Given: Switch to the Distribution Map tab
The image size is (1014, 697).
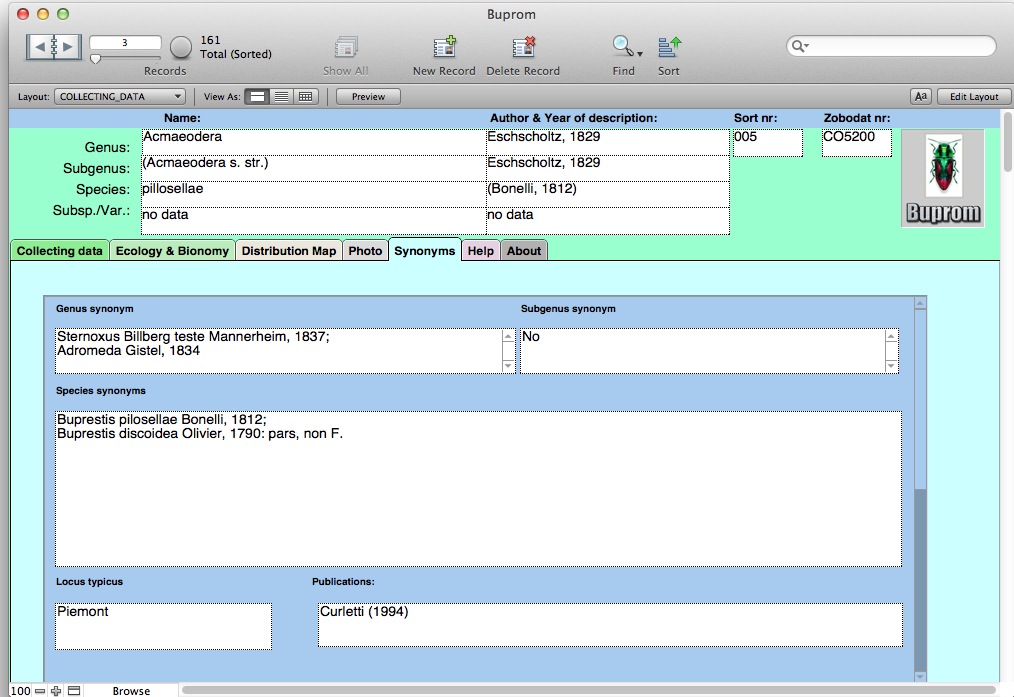Looking at the screenshot, I should [288, 251].
